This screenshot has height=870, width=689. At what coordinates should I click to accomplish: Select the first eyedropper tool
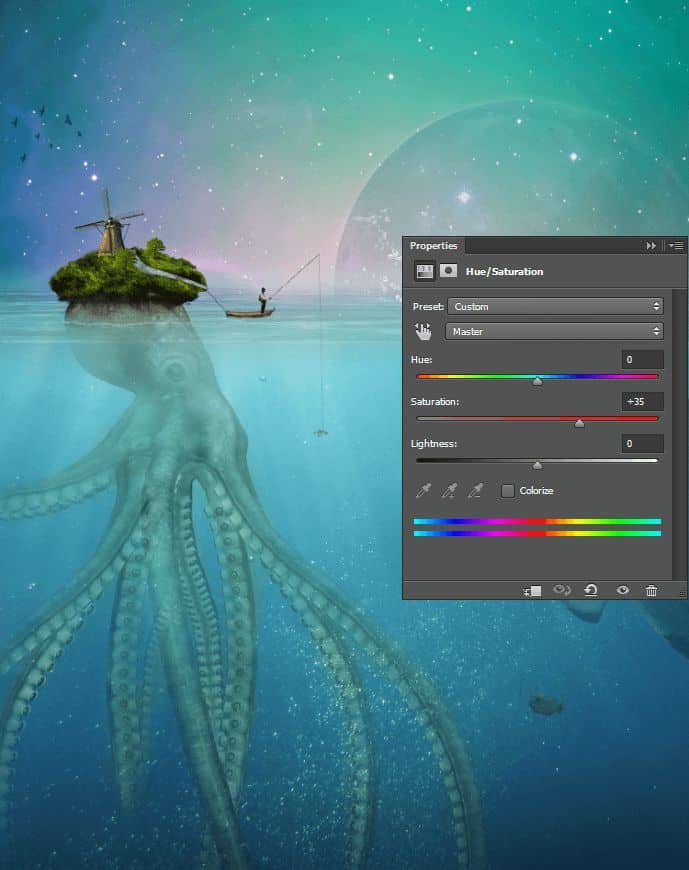tap(423, 490)
